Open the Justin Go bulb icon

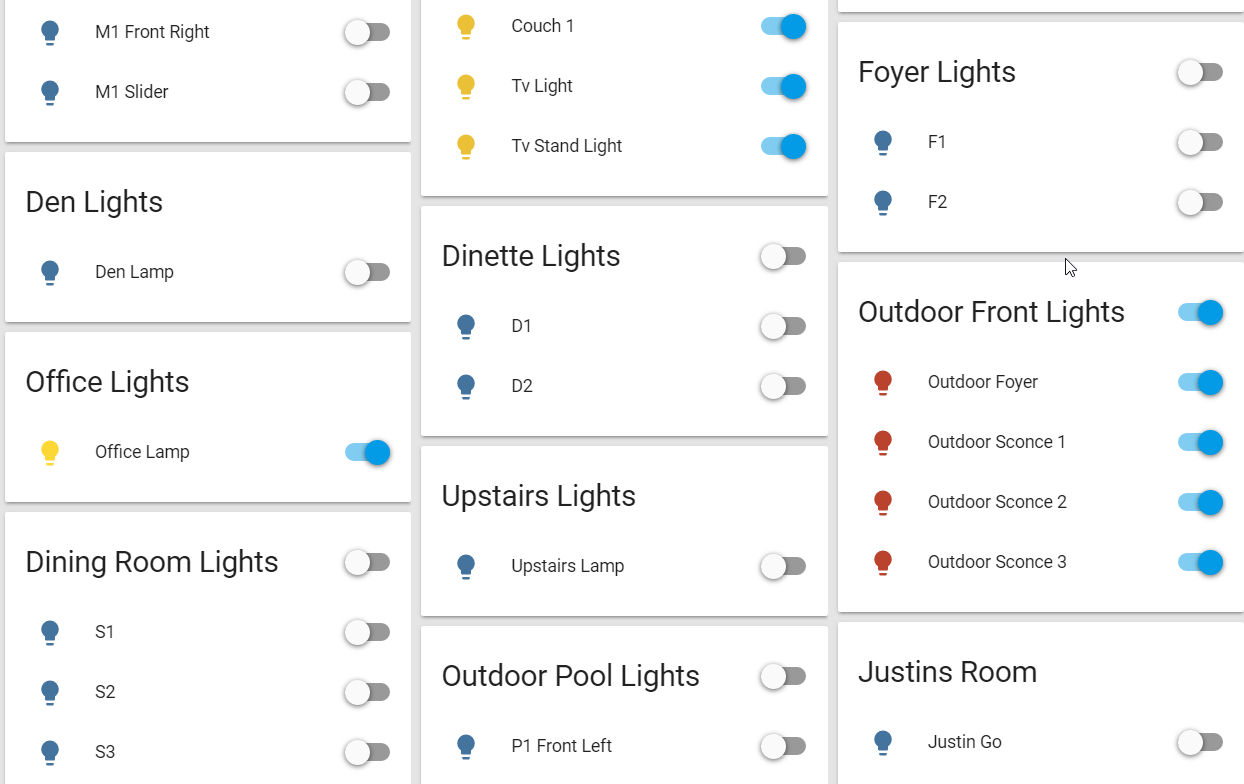[883, 742]
